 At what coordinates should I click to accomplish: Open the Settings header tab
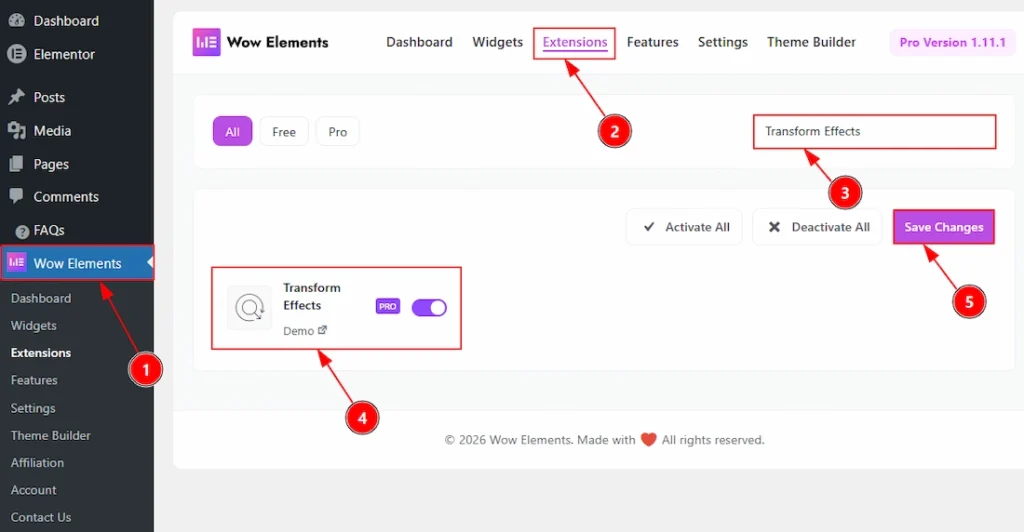tap(722, 42)
